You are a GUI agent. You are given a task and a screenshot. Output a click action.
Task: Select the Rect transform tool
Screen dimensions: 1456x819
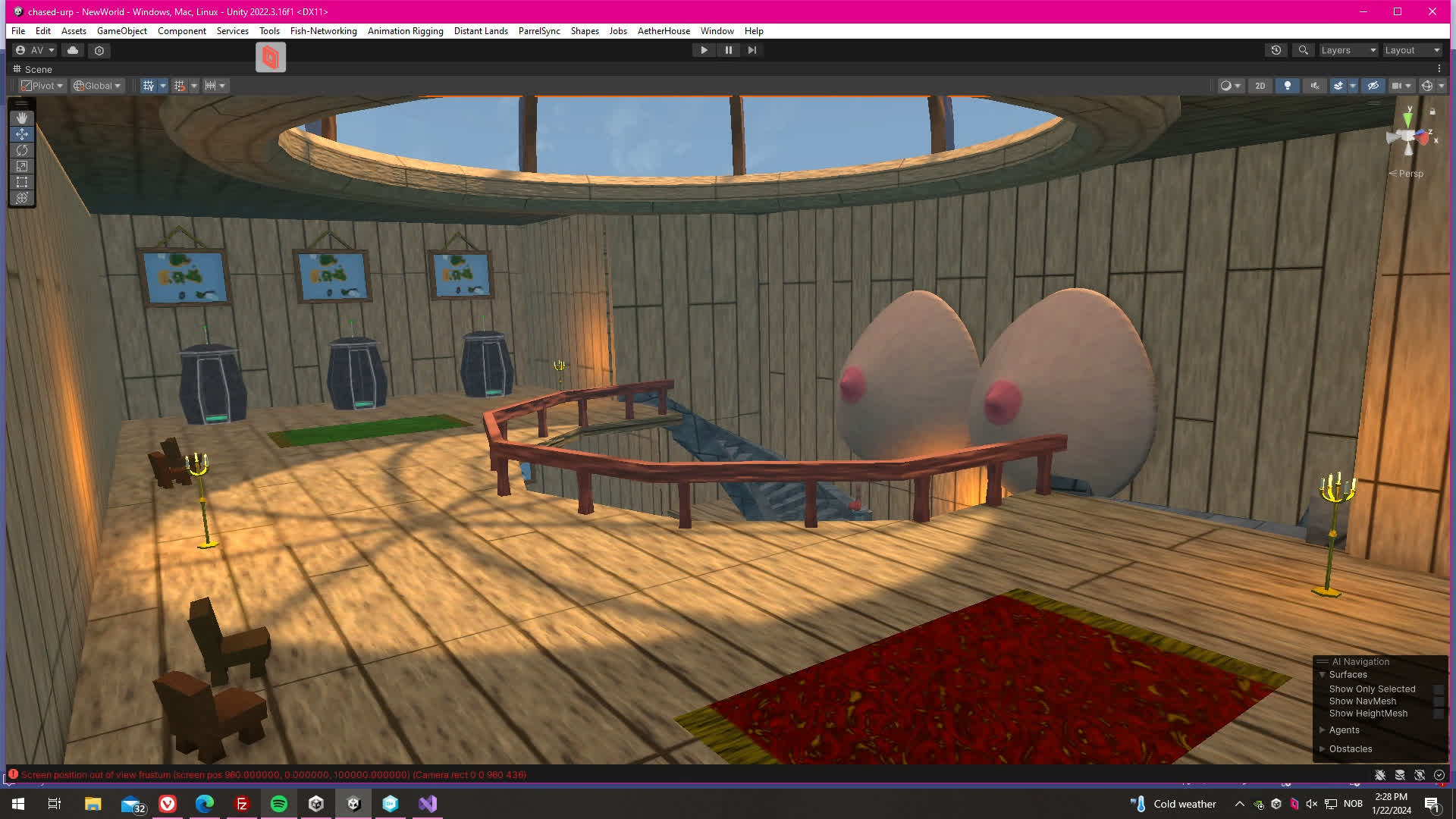22,182
